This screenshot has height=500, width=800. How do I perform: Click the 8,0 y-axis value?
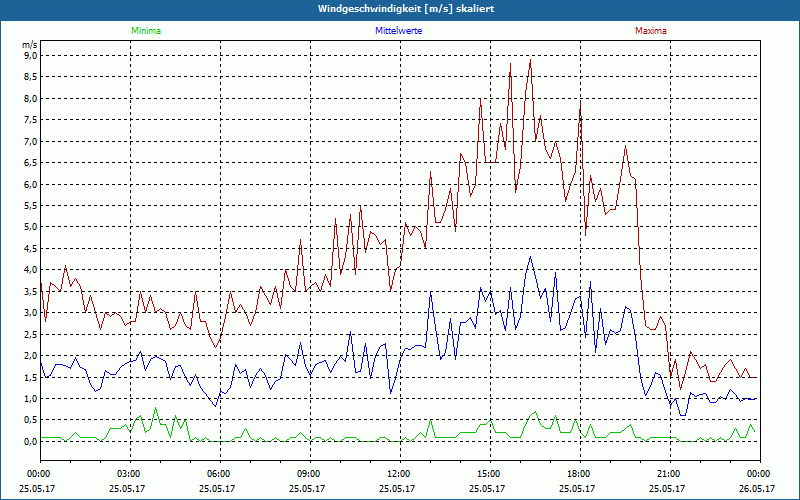(31, 98)
